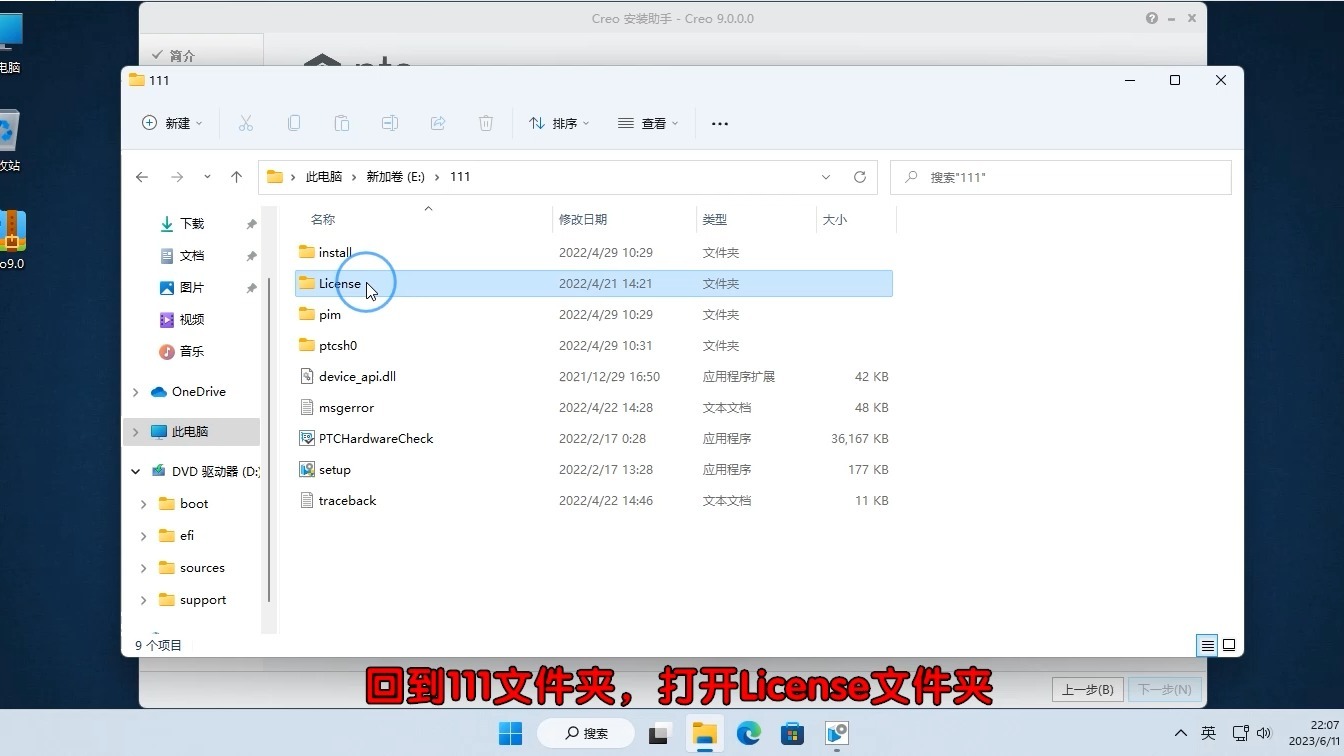Click the up-one-level arrow icon
This screenshot has width=1344, height=756.
(x=237, y=176)
